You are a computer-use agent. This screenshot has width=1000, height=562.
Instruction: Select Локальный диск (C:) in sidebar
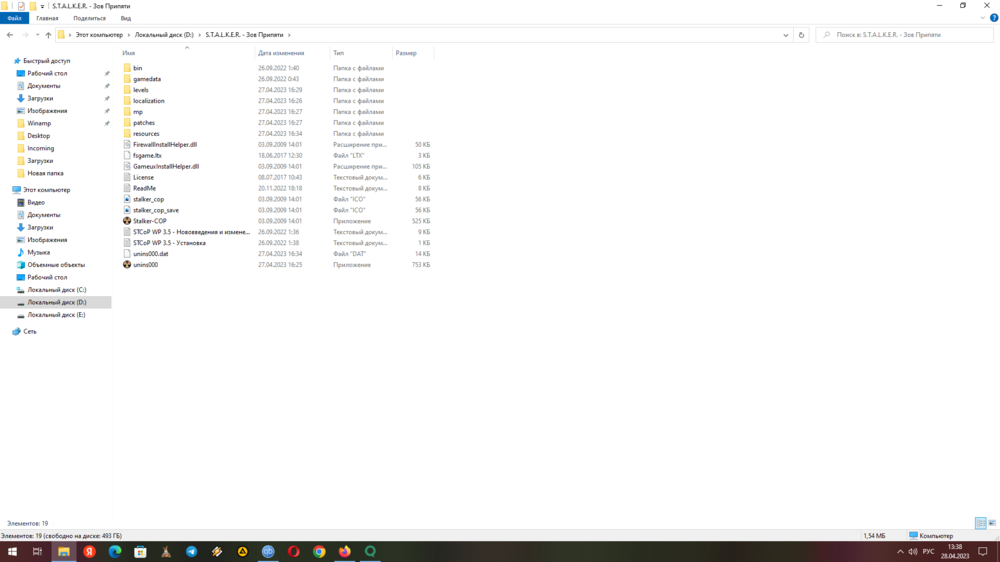point(57,290)
